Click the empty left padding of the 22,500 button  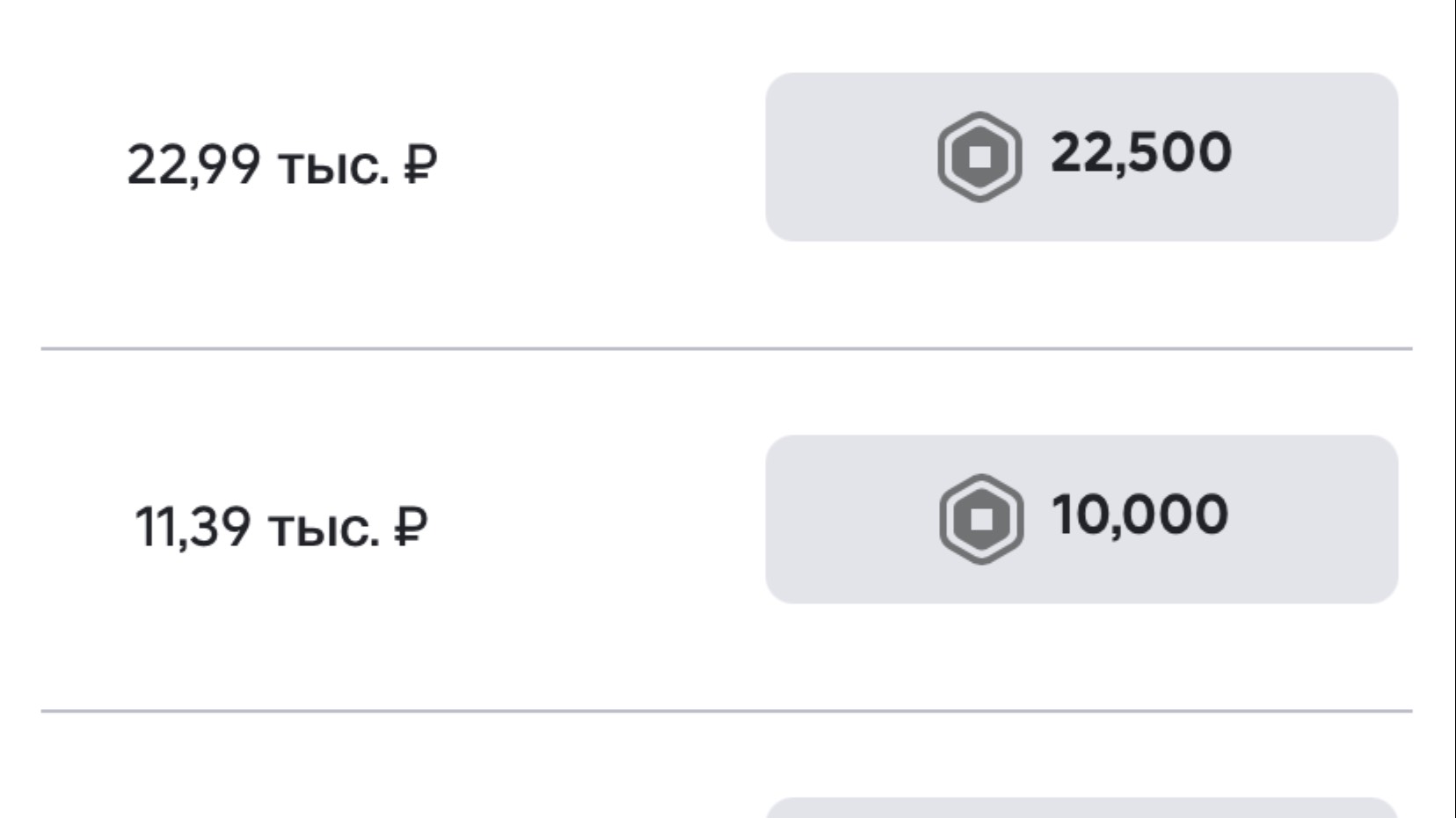point(844,157)
